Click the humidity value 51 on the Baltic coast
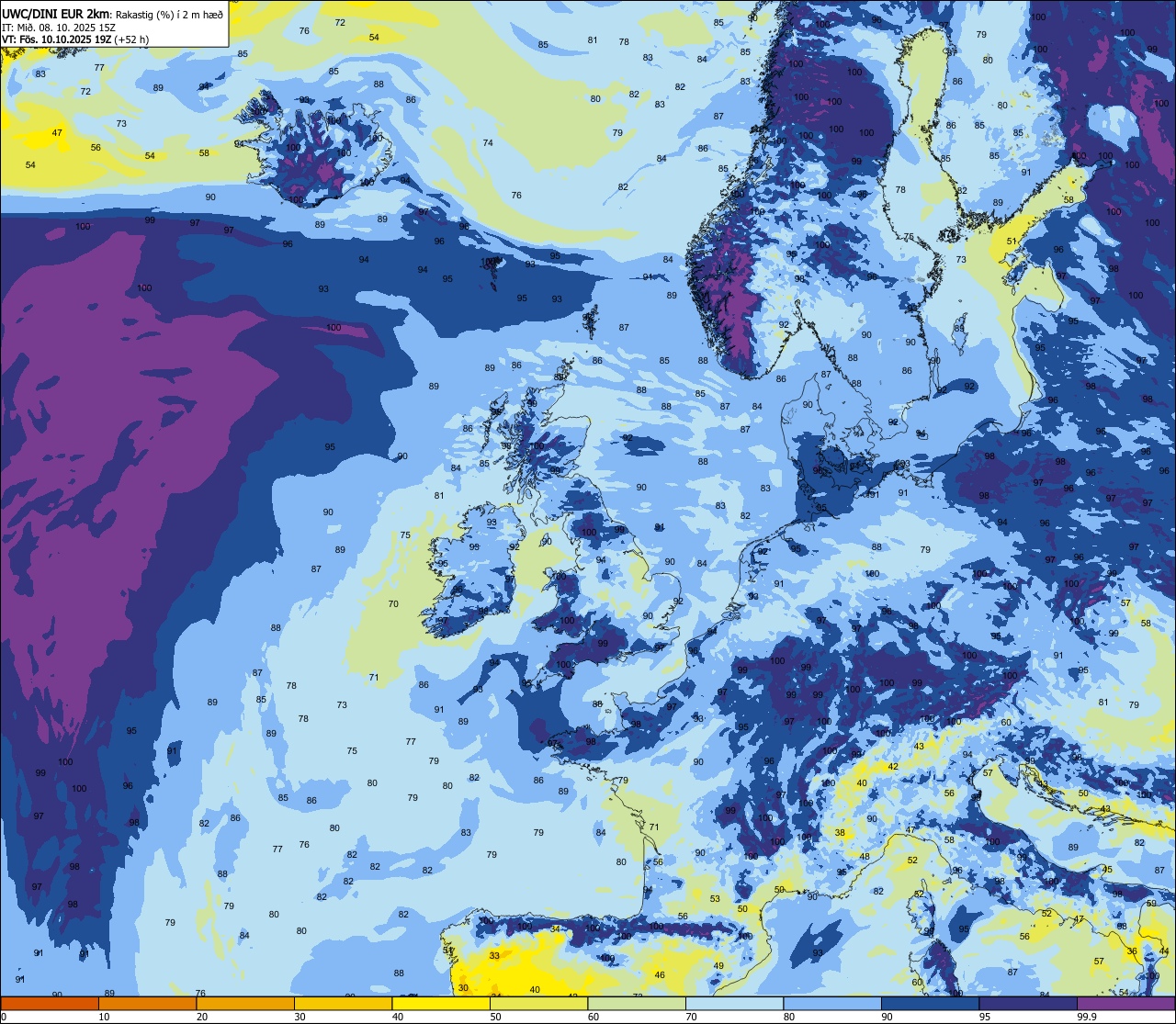Screen dimensions: 1176x1024 (x=1012, y=242)
